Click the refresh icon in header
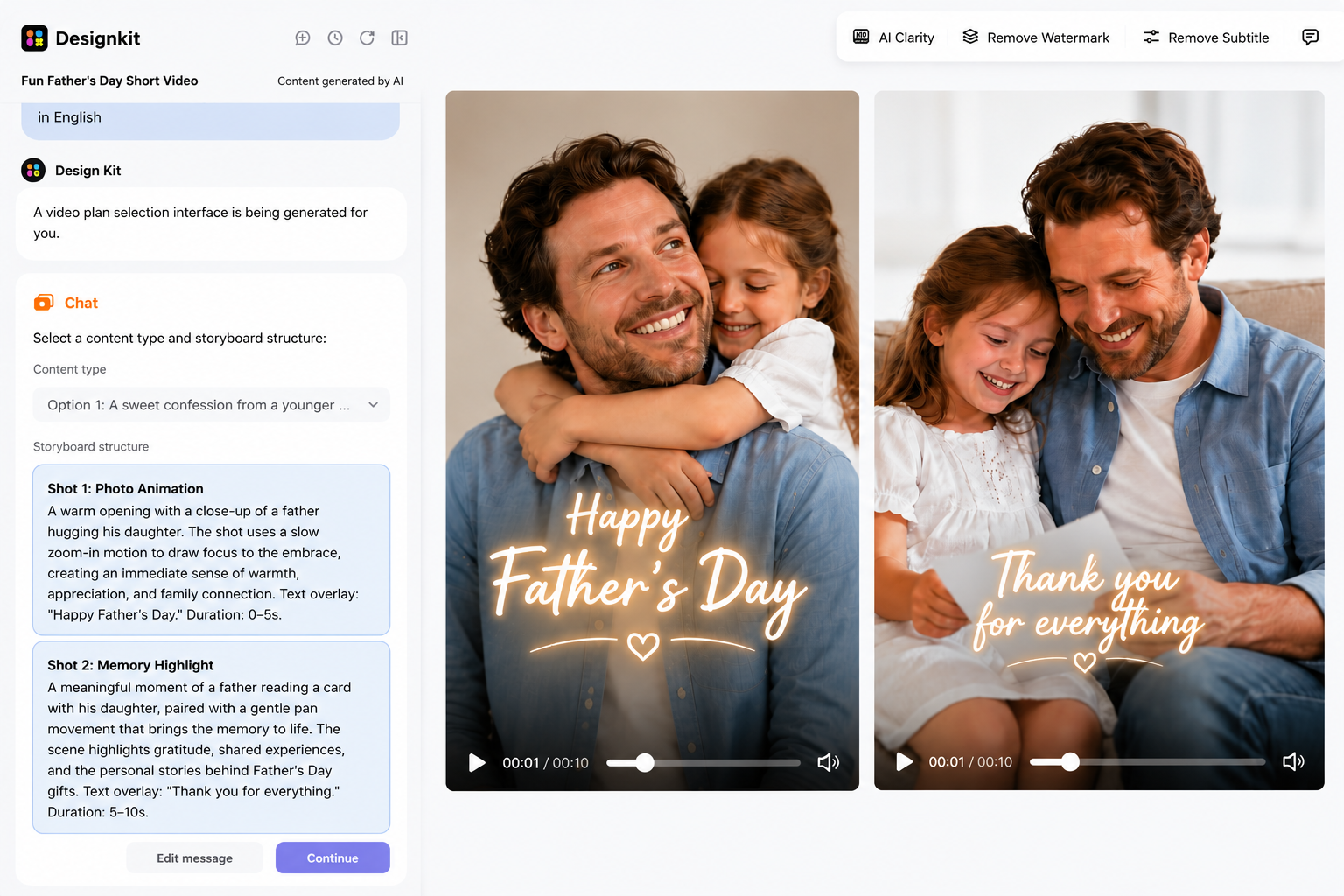Screen dimensions: 1344x896 click(x=367, y=38)
